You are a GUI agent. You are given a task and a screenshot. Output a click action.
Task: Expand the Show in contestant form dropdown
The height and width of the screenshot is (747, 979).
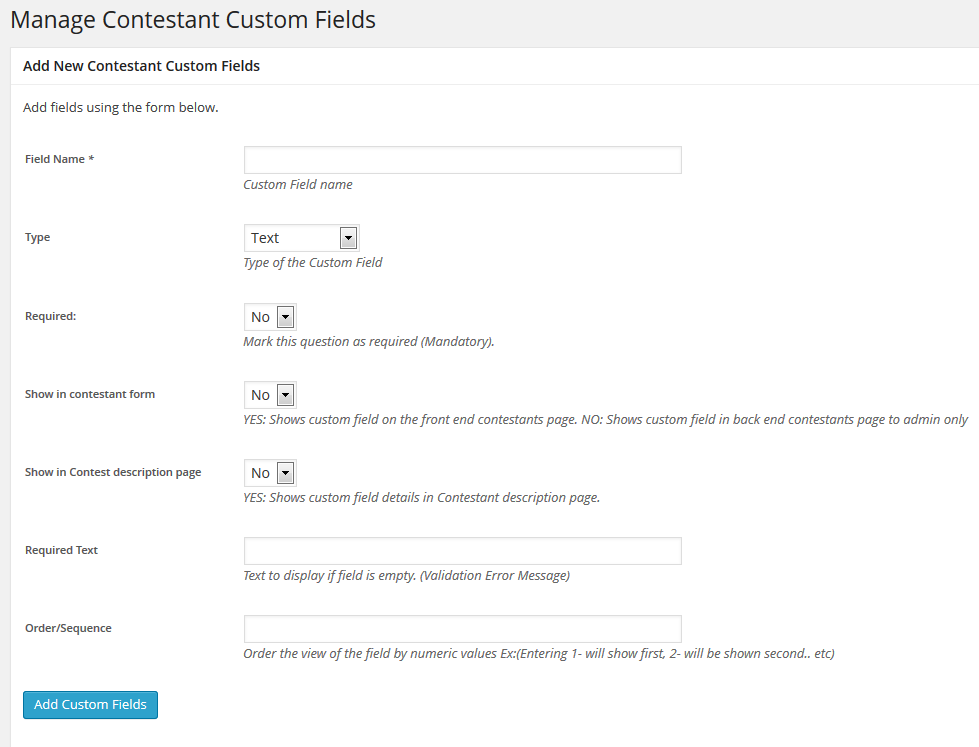coord(270,395)
